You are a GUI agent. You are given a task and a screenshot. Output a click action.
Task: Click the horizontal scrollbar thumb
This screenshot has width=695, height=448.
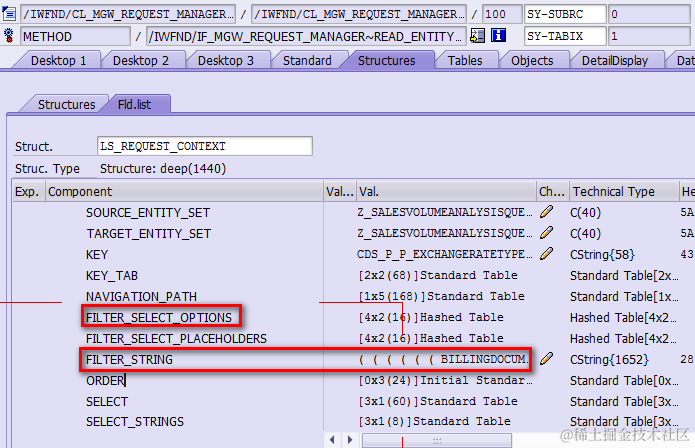437,440
